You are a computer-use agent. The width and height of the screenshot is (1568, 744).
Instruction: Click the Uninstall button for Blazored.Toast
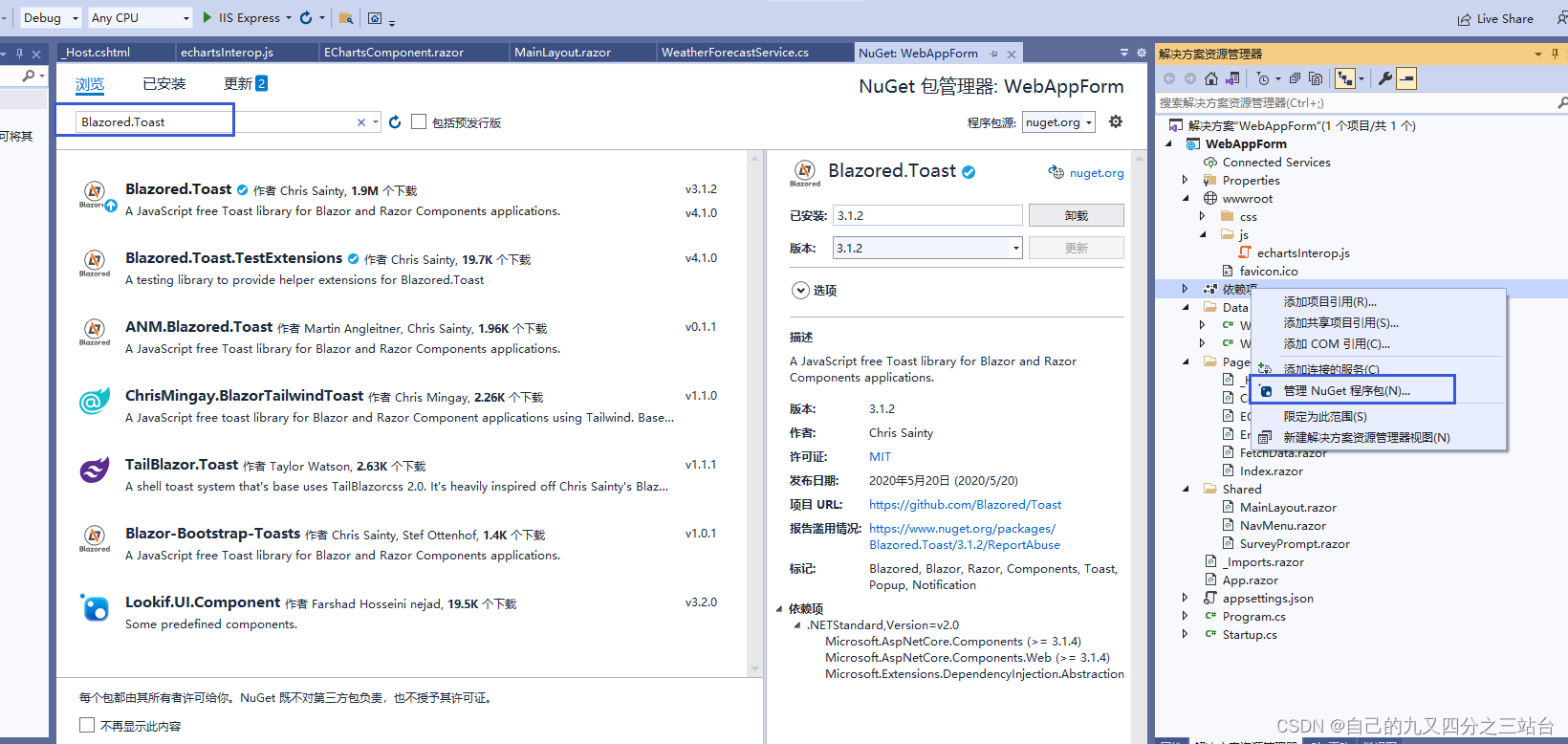1077,216
